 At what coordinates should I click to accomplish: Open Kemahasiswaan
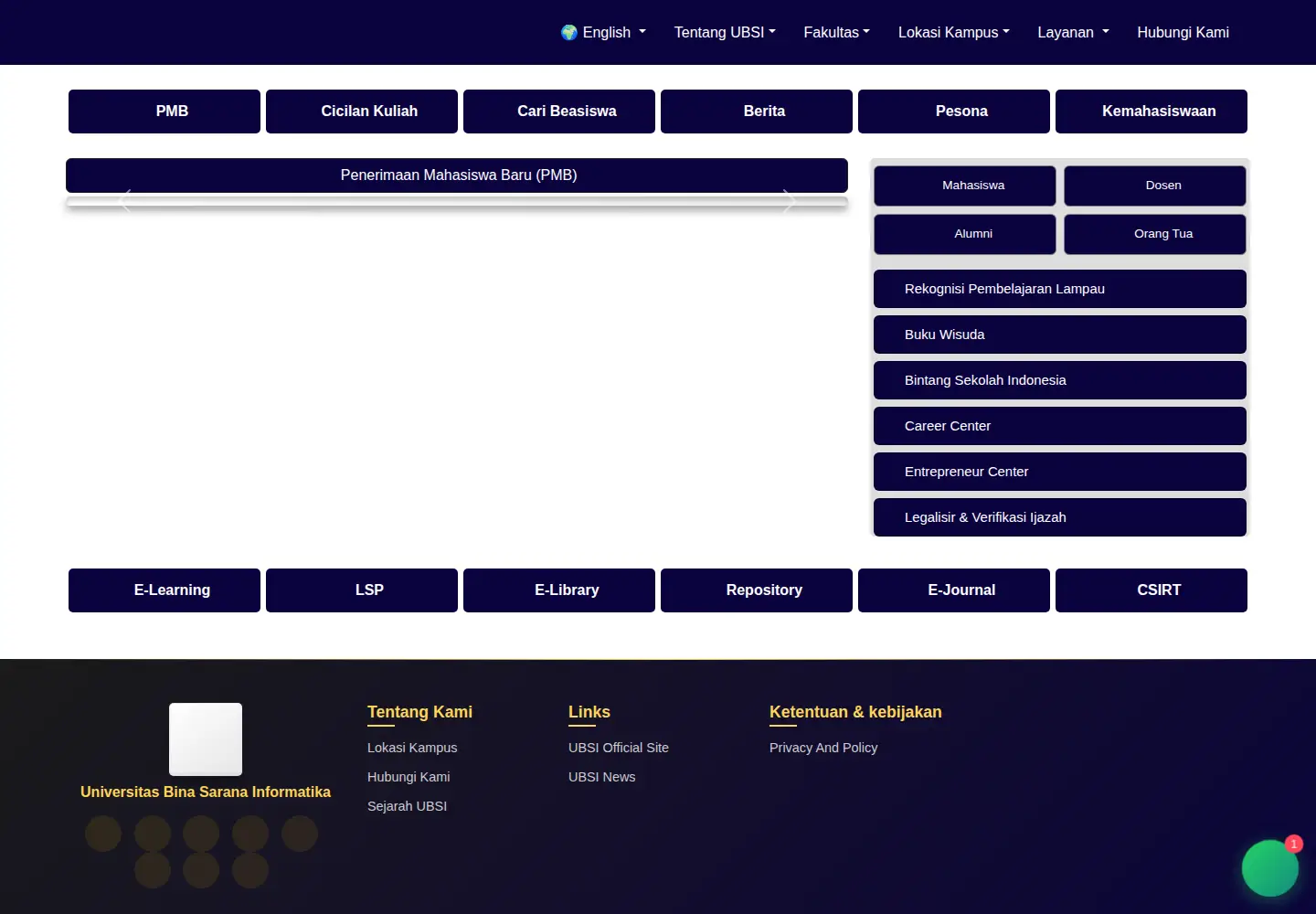pos(1151,112)
